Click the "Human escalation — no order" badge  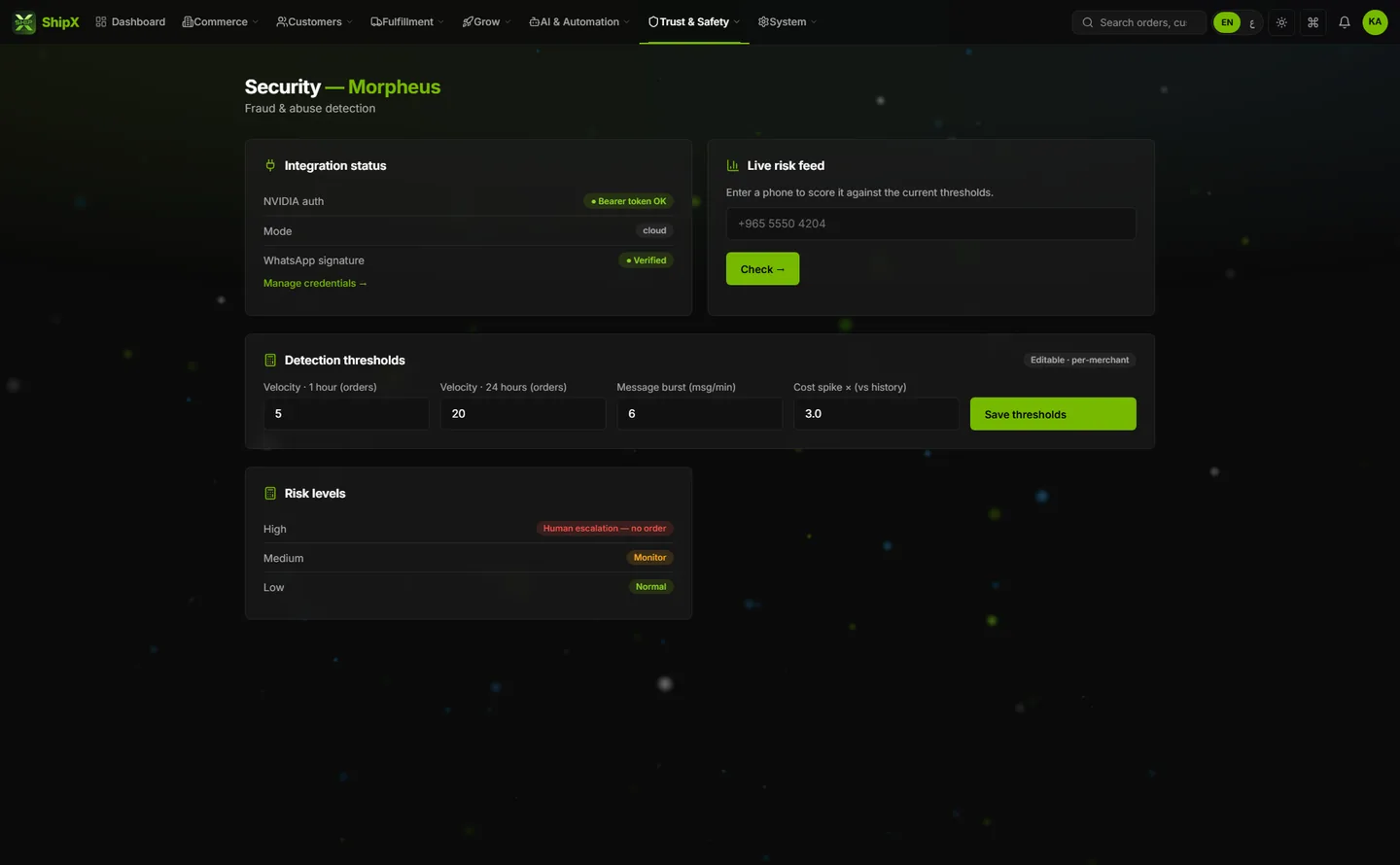pos(605,529)
